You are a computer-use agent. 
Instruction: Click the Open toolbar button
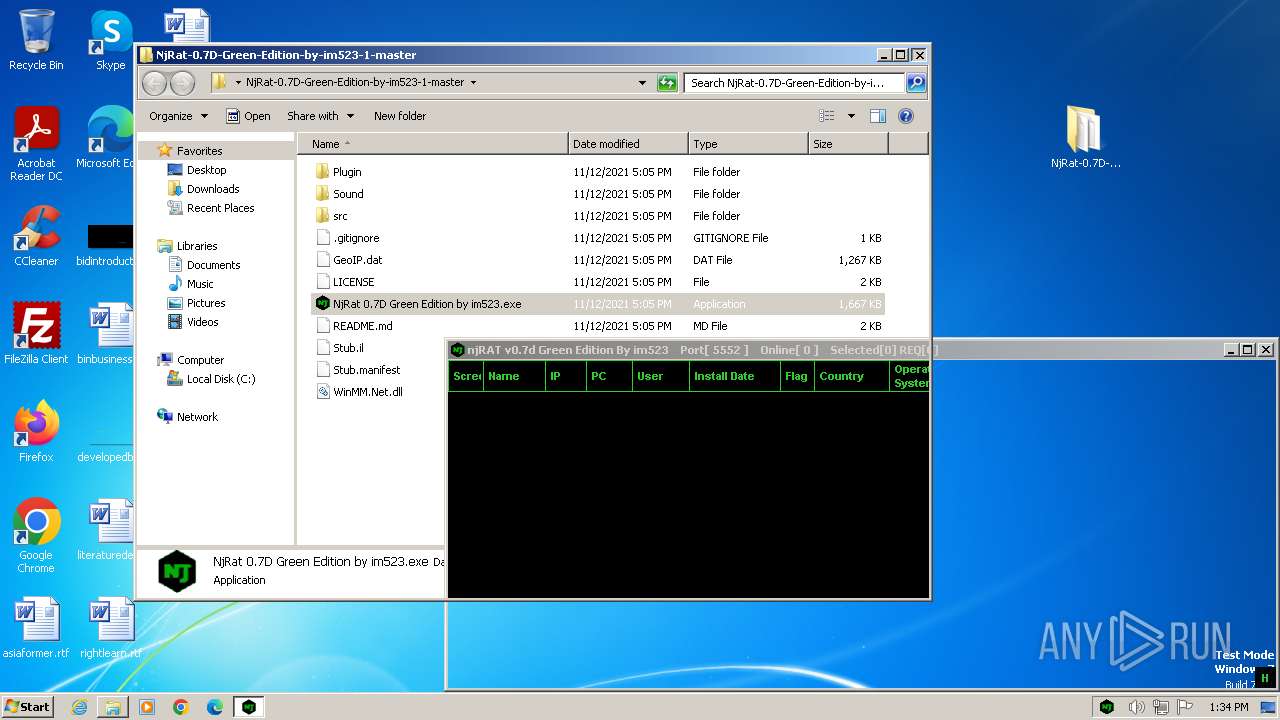coord(248,116)
